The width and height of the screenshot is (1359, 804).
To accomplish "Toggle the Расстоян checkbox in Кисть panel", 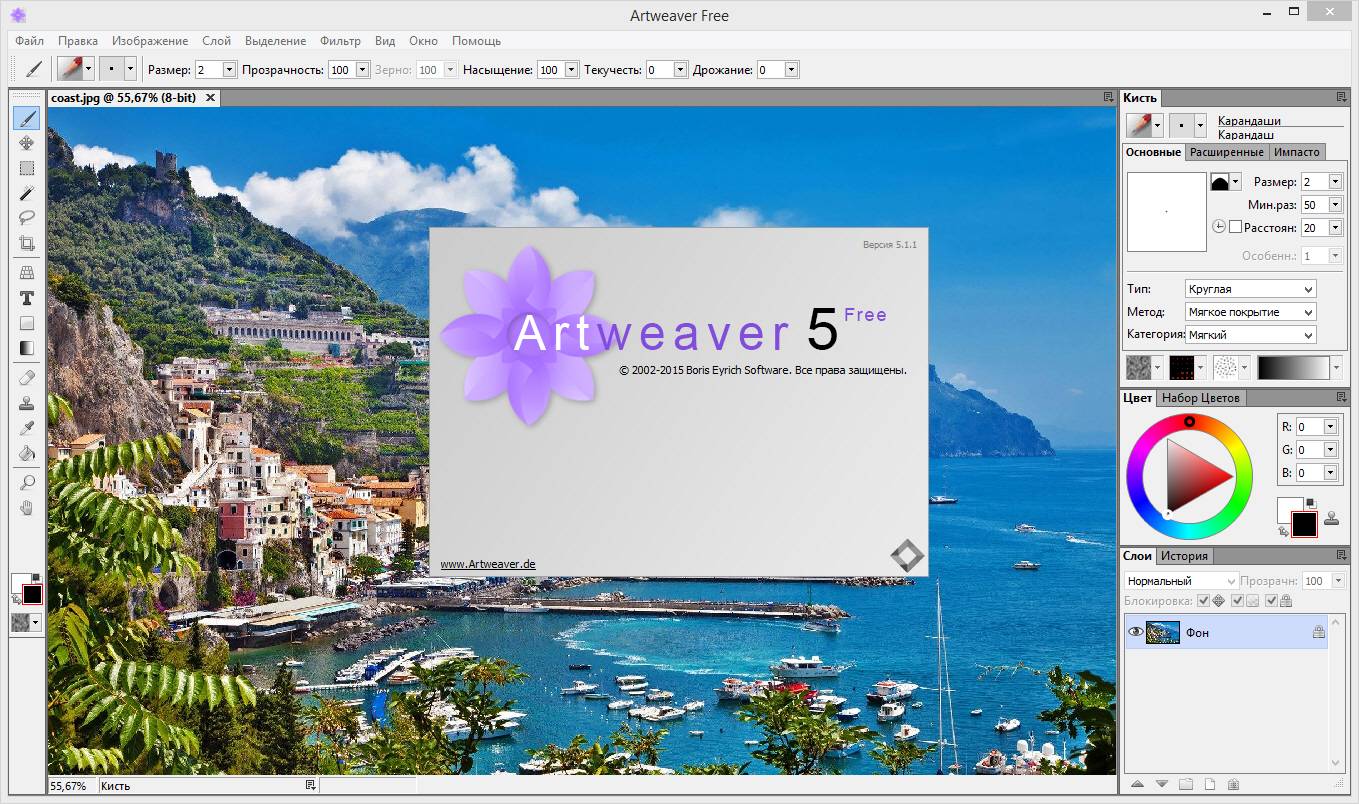I will 1236,227.
